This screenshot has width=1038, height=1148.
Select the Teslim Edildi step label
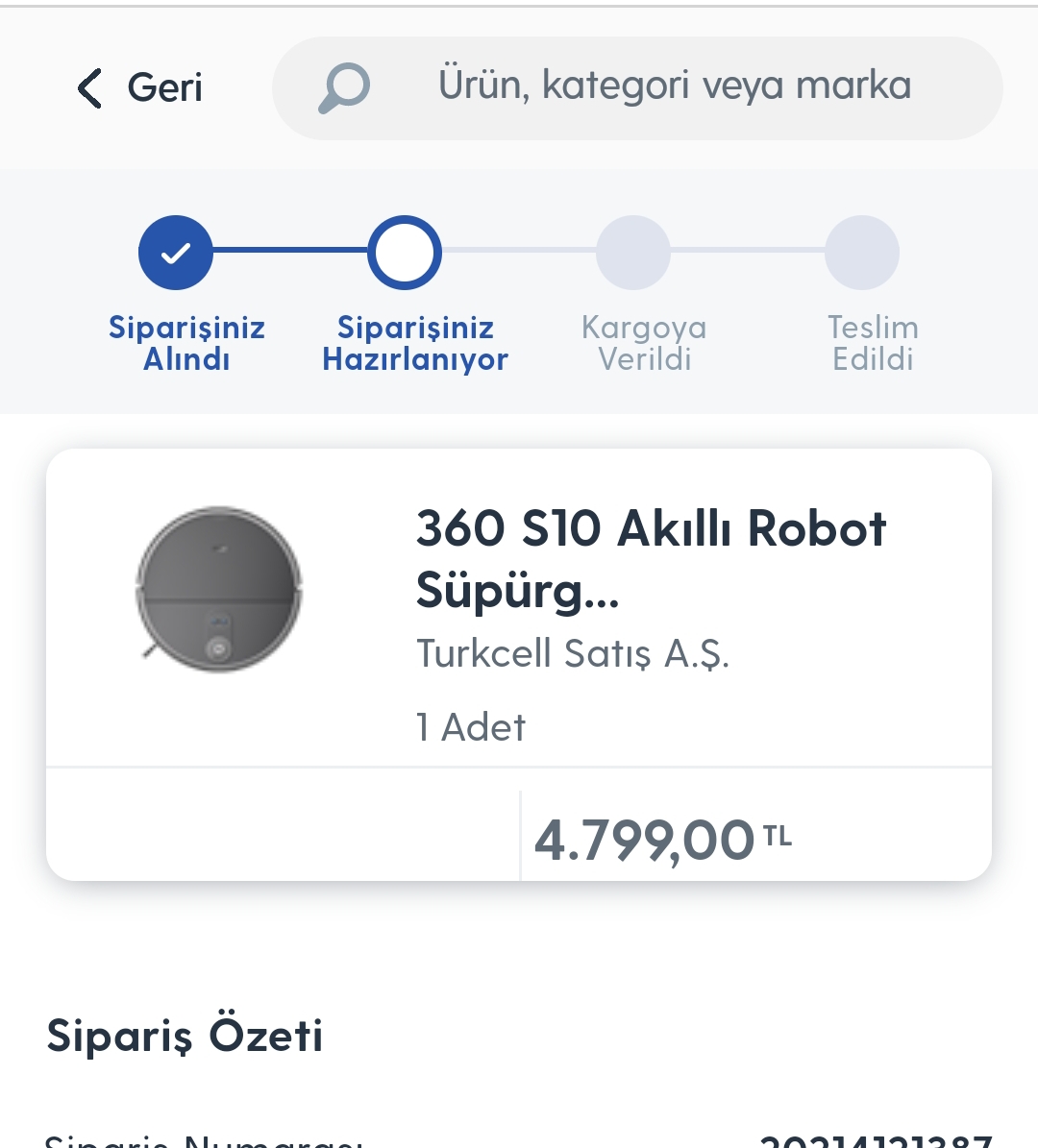point(874,343)
